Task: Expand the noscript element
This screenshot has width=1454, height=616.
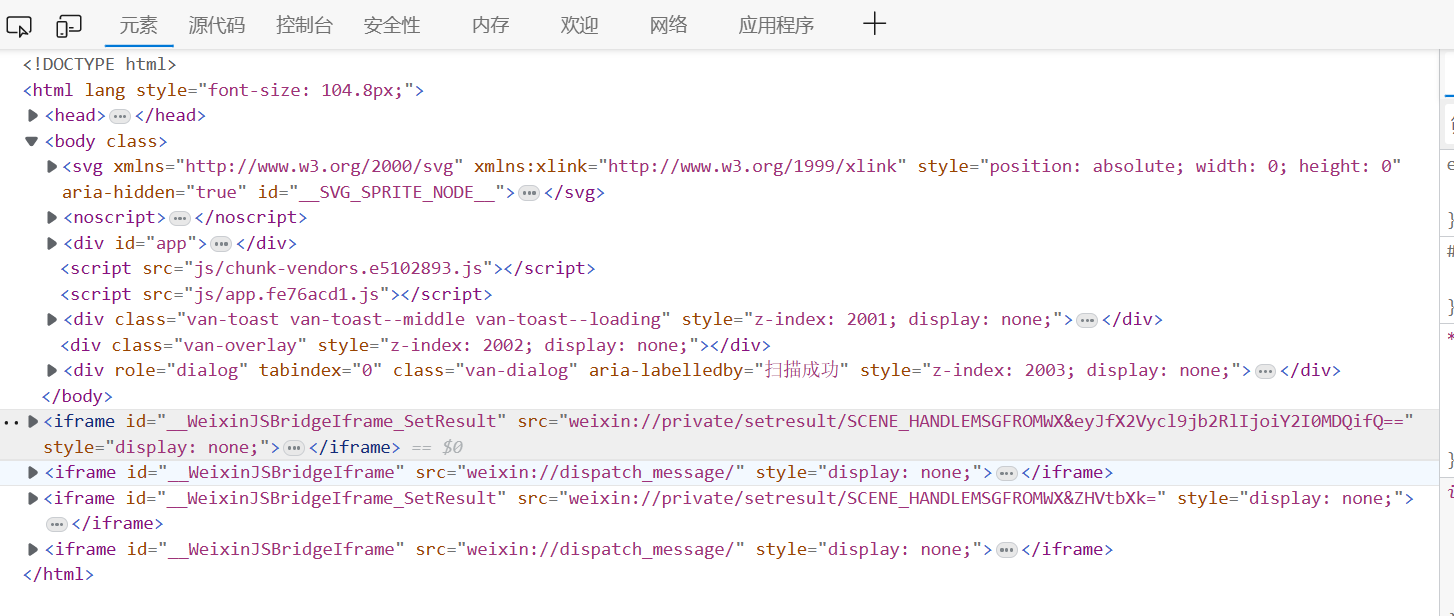Action: pyautogui.click(x=50, y=216)
